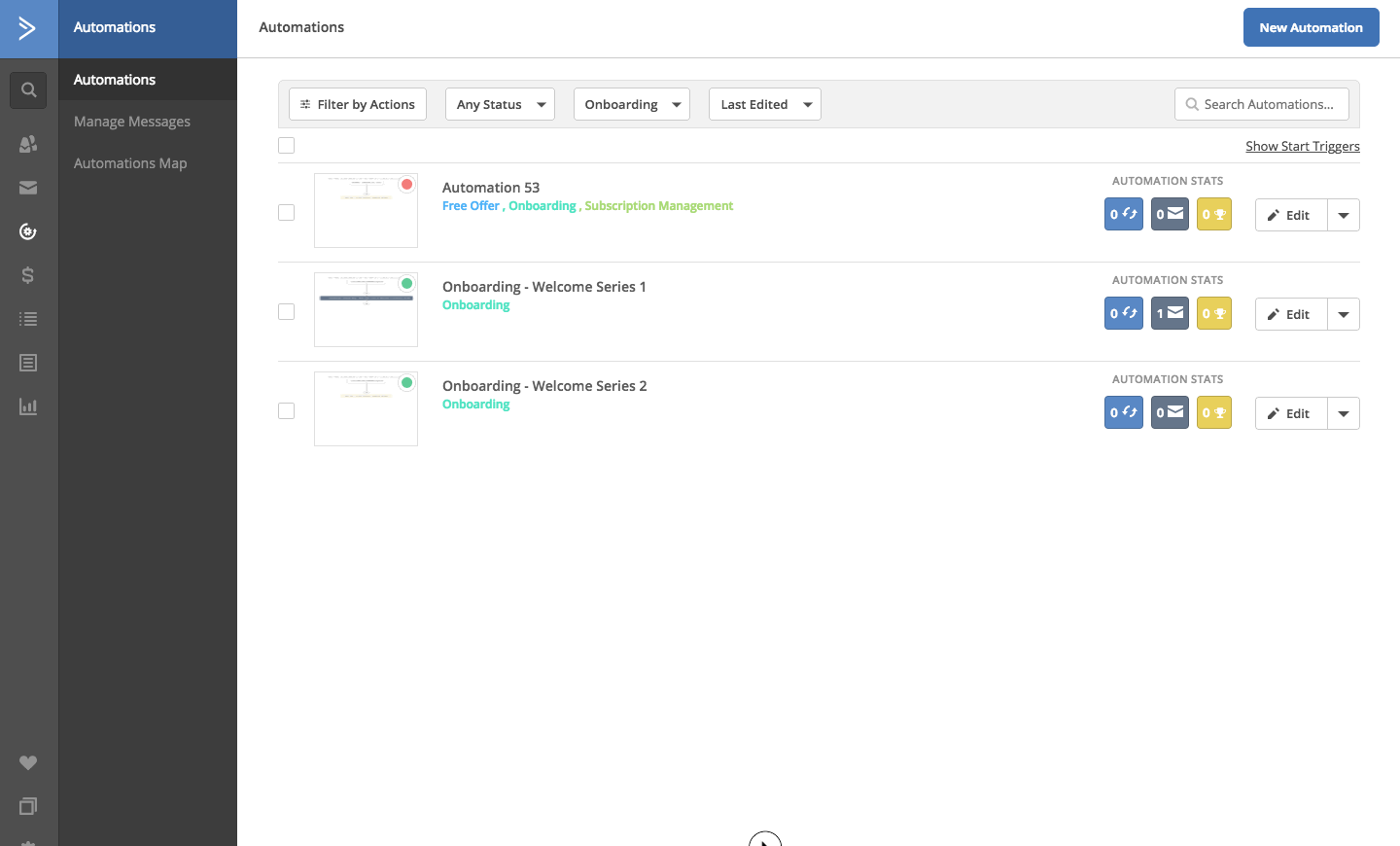
Task: Edit Onboarding - Welcome Series 1
Action: click(x=1291, y=314)
